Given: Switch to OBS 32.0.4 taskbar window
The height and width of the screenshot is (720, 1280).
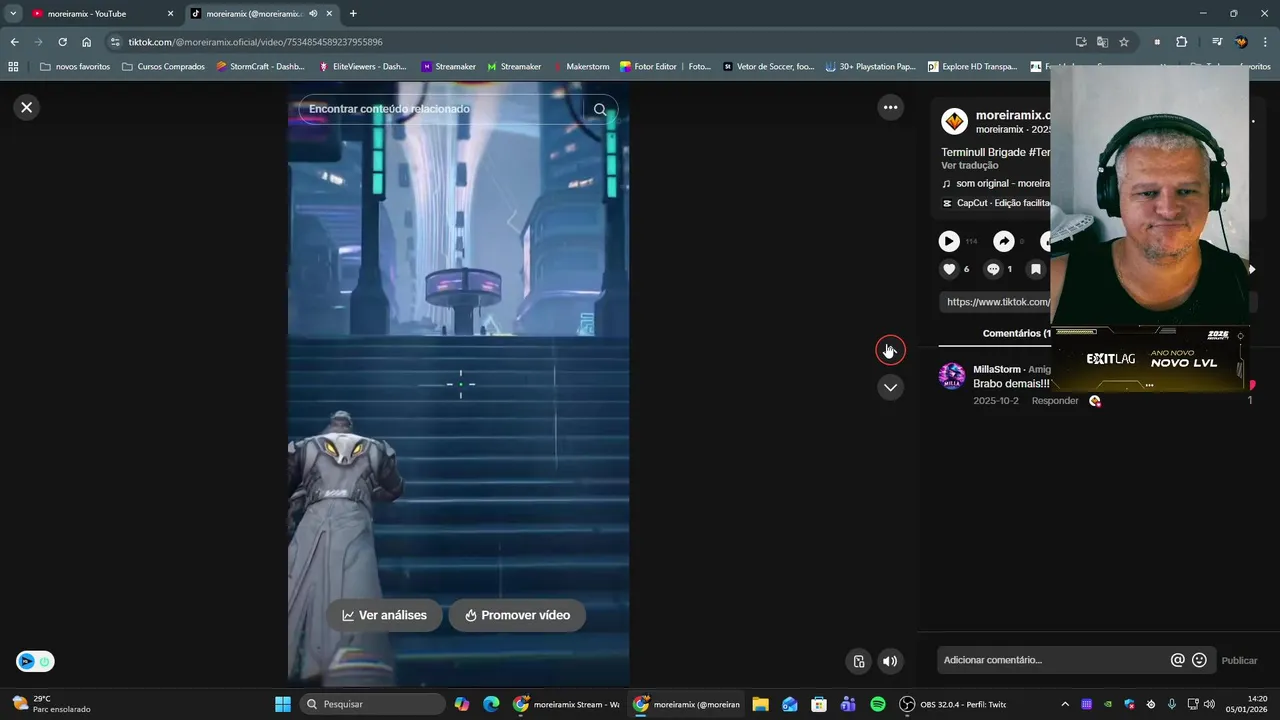Looking at the screenshot, I should tap(953, 704).
